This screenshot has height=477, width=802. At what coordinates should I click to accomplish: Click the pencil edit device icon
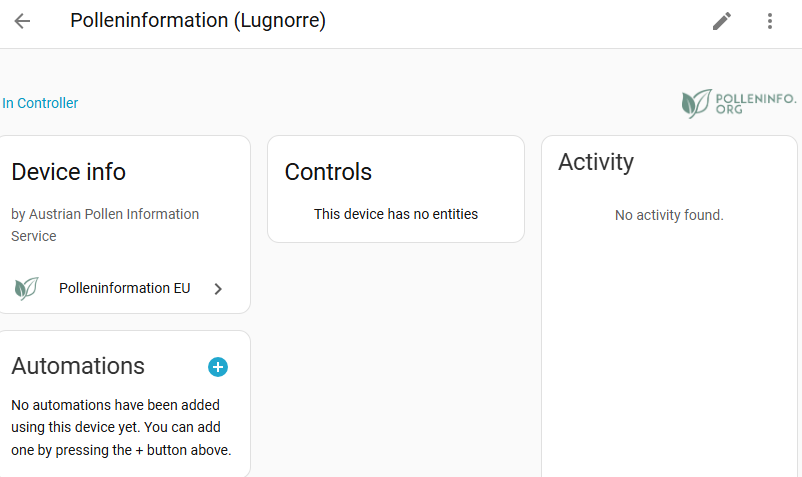[722, 21]
